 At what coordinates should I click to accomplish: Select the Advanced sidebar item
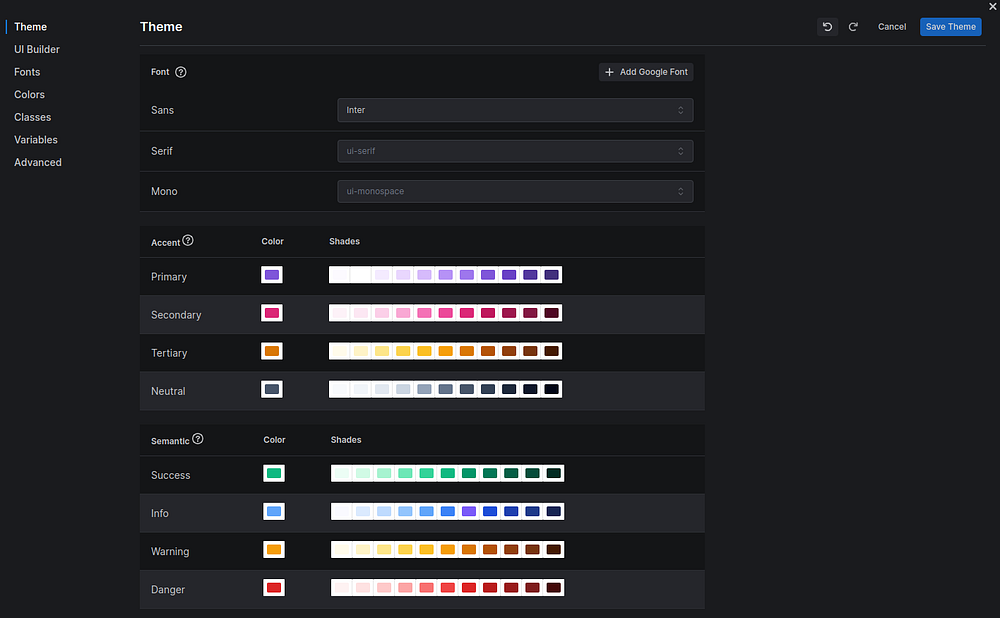38,162
